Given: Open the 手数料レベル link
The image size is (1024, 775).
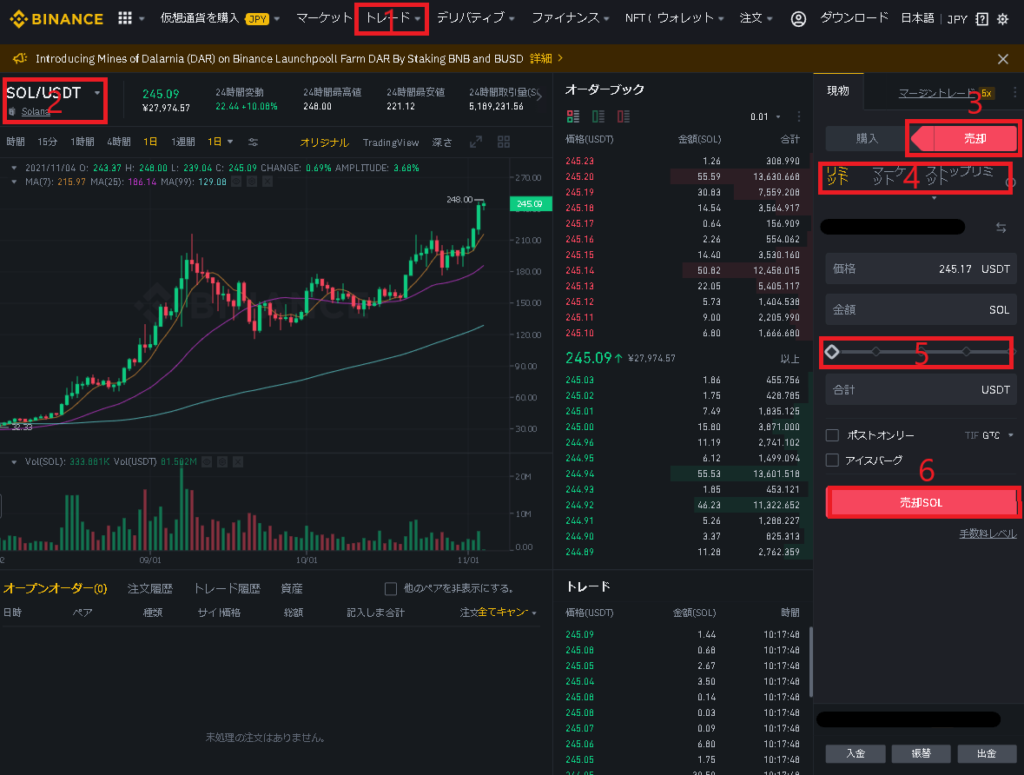Looking at the screenshot, I should 987,534.
